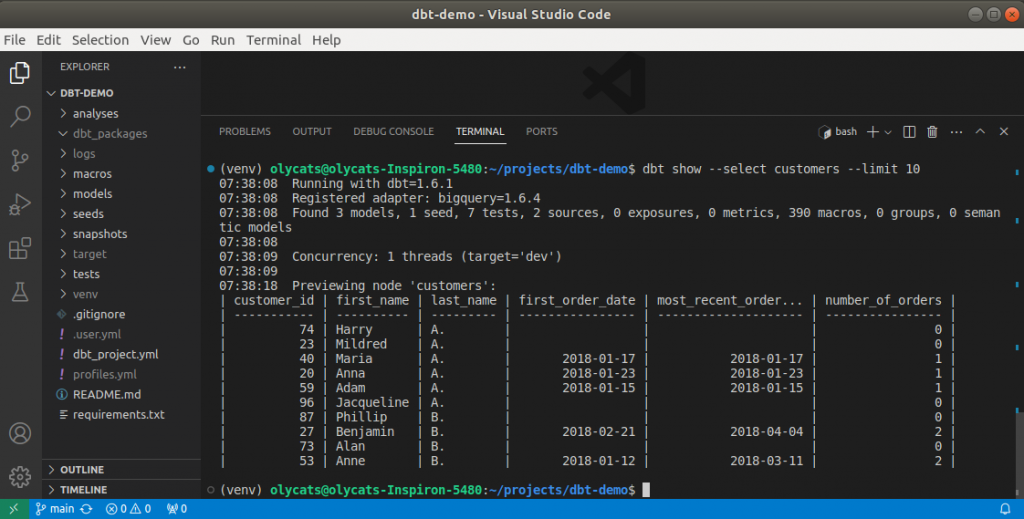Click the '2018-04-04' most recent order cell
The height and width of the screenshot is (519, 1024).
(x=767, y=432)
